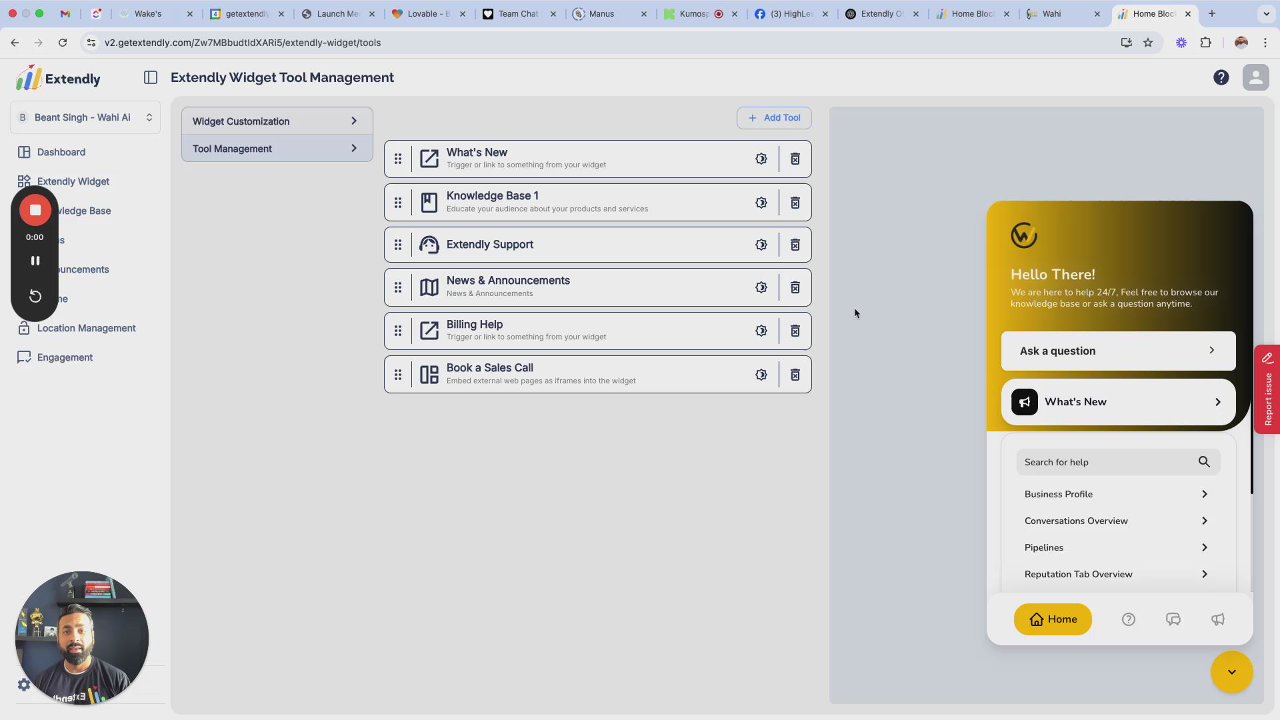Open settings for Extendly Support tool
The width and height of the screenshot is (1280, 720).
761,245
